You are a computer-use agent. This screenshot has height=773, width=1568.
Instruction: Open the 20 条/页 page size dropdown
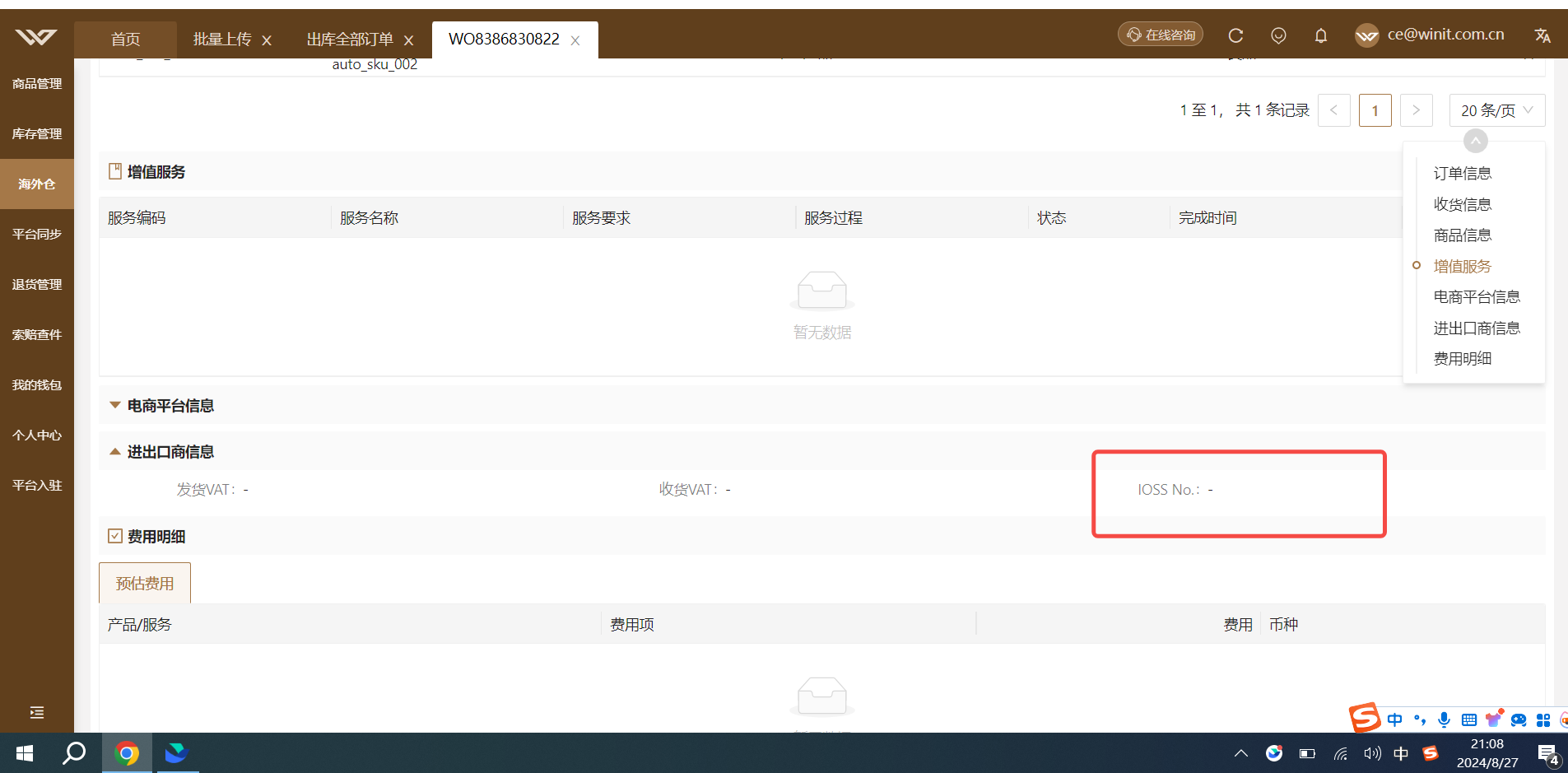click(x=1497, y=110)
